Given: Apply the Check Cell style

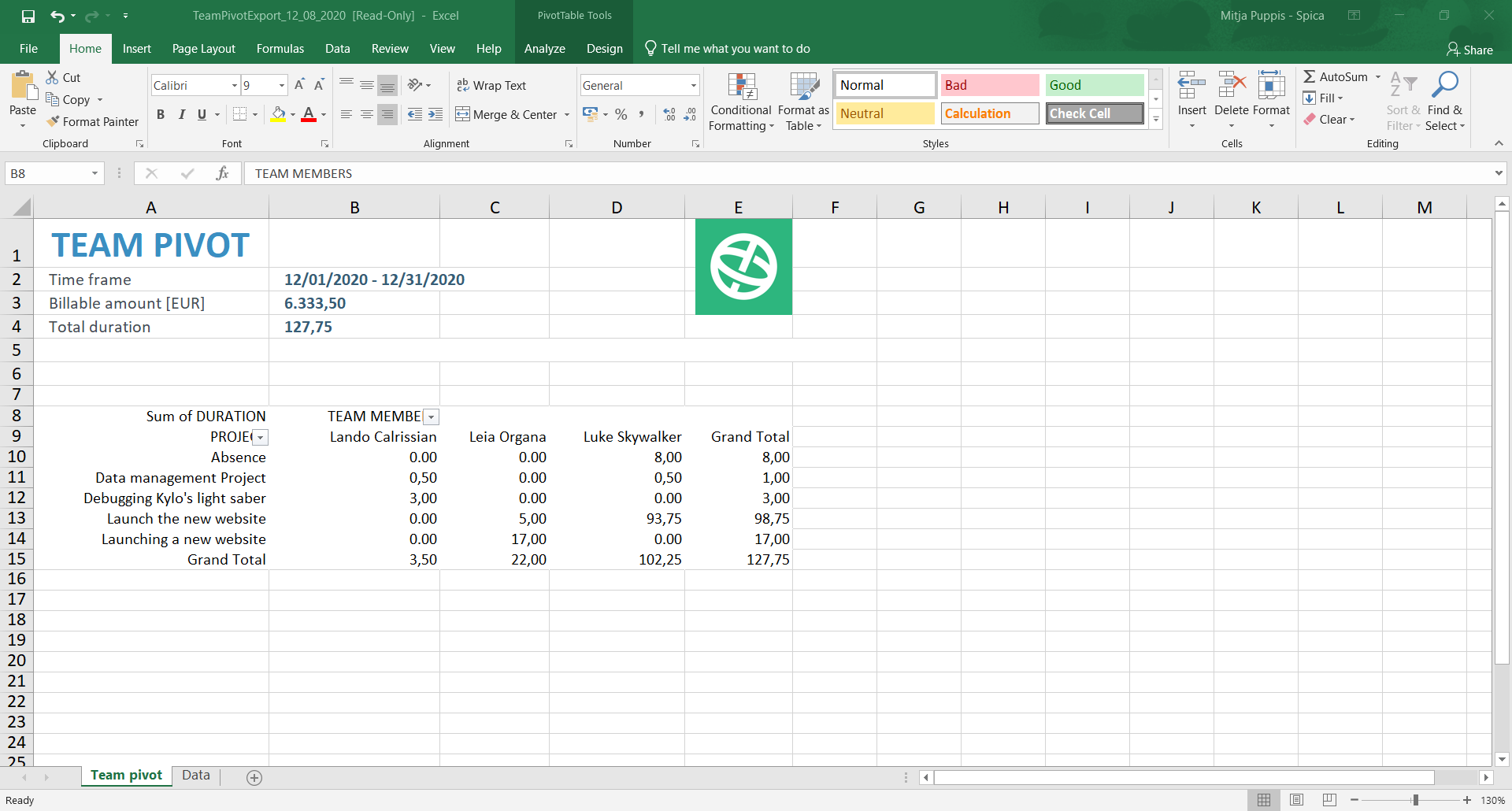Looking at the screenshot, I should [x=1095, y=113].
